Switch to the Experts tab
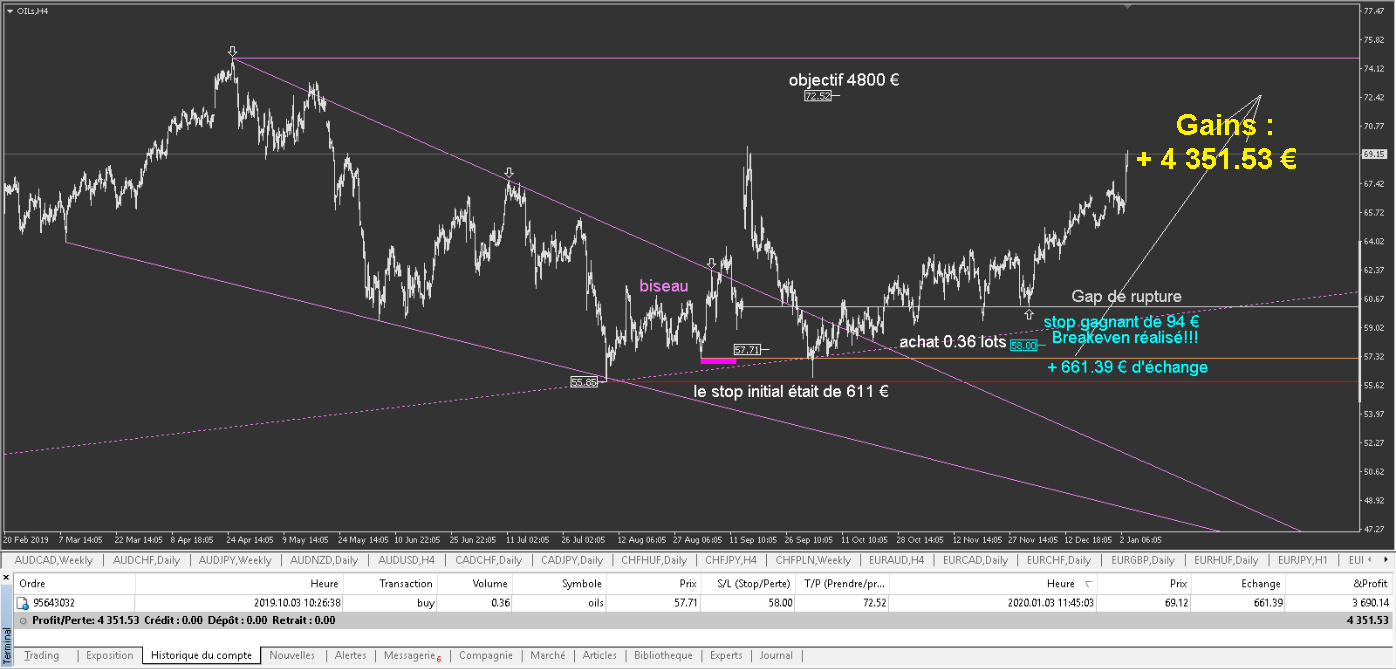1396x669 pixels. click(x=726, y=656)
